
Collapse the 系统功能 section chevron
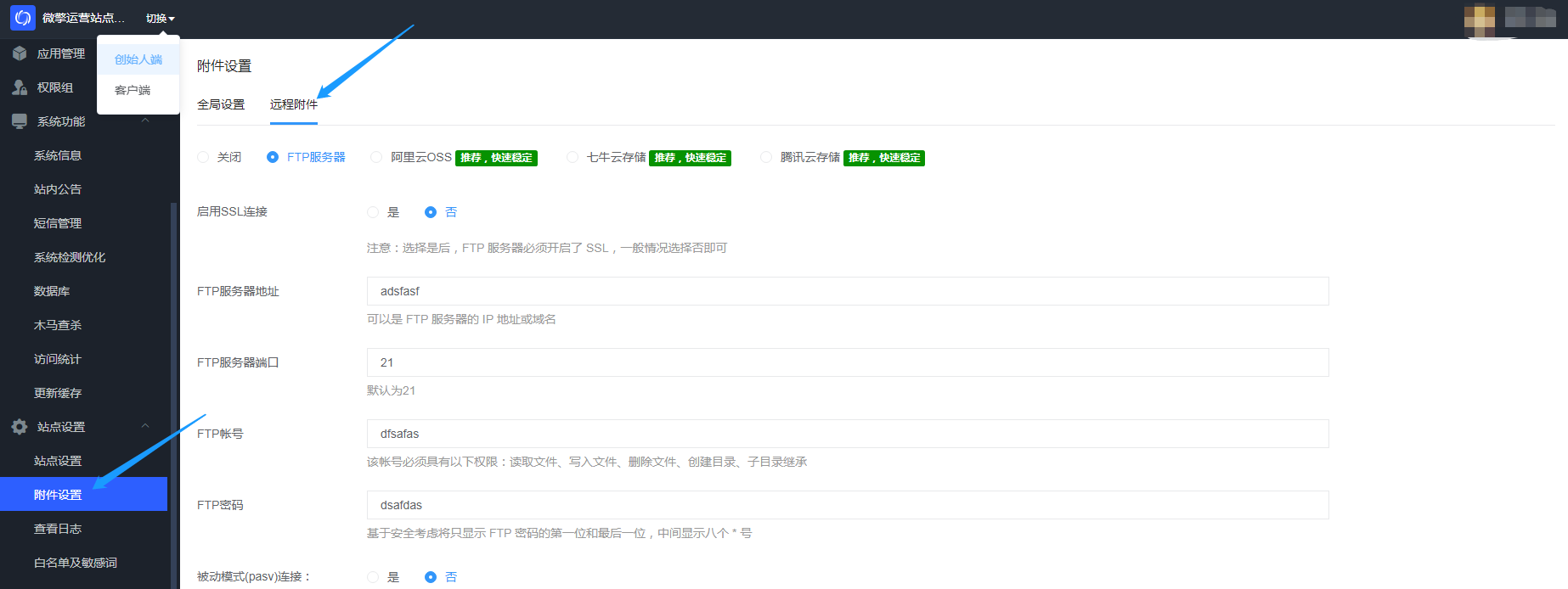[145, 121]
